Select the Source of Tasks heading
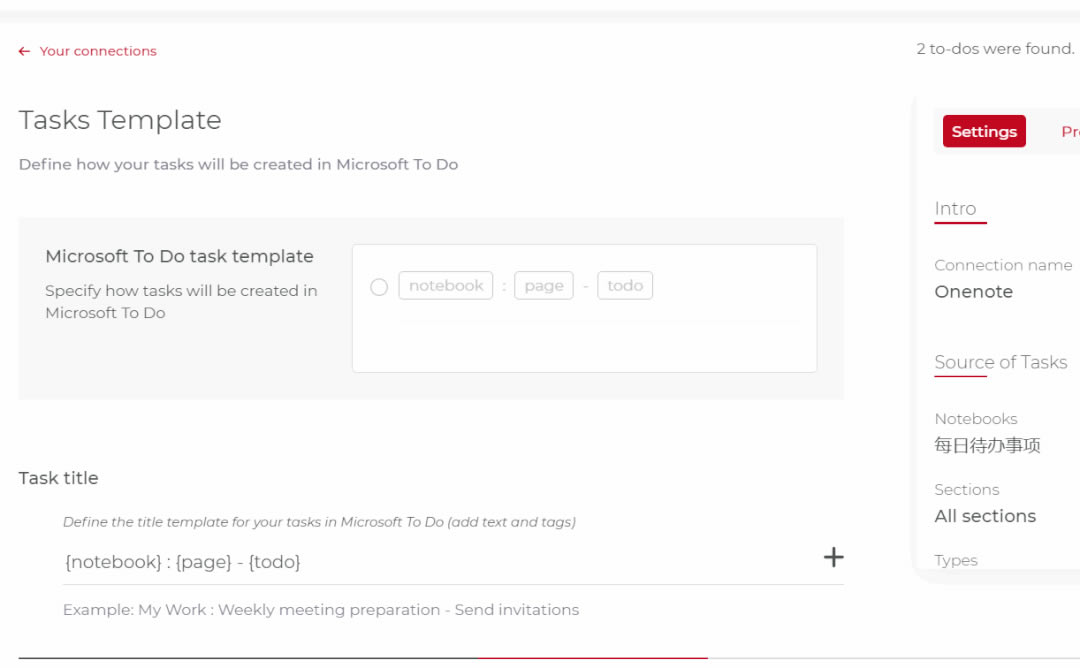The image size is (1080, 668). 1000,362
